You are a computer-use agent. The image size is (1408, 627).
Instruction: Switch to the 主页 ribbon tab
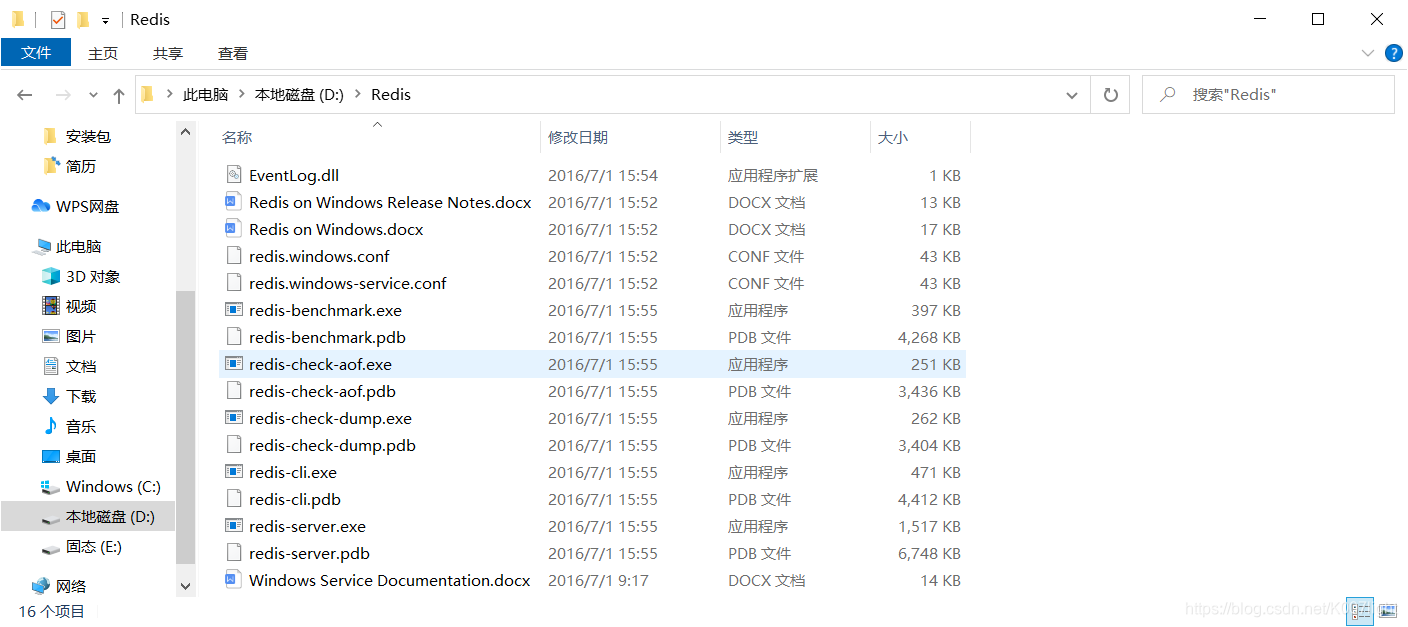[x=103, y=53]
